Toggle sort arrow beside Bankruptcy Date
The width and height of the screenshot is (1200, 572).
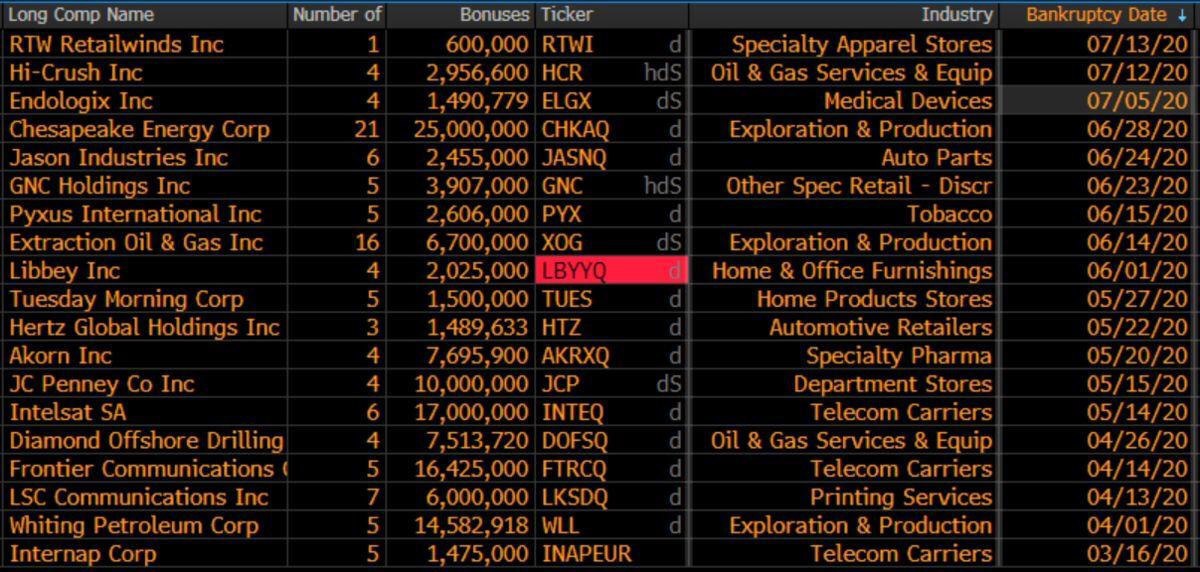[1183, 15]
